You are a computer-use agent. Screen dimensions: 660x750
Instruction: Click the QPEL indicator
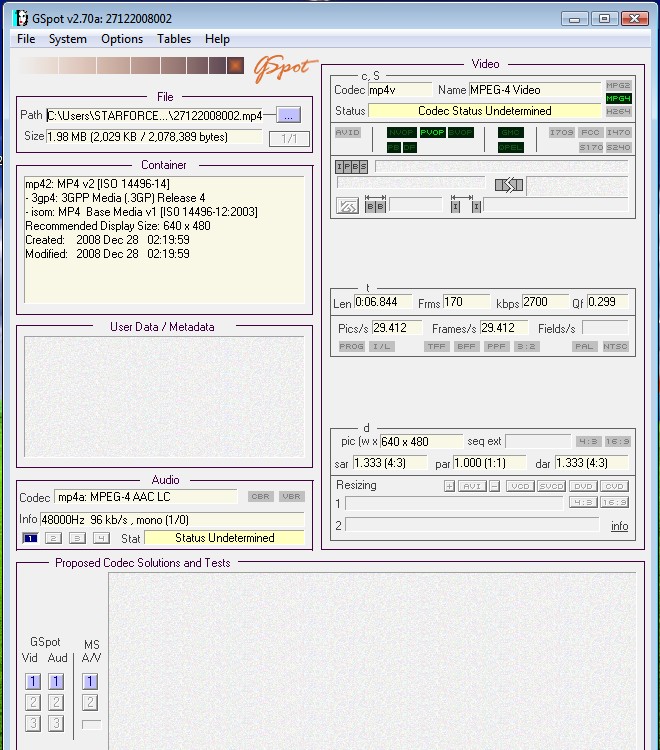tap(511, 147)
